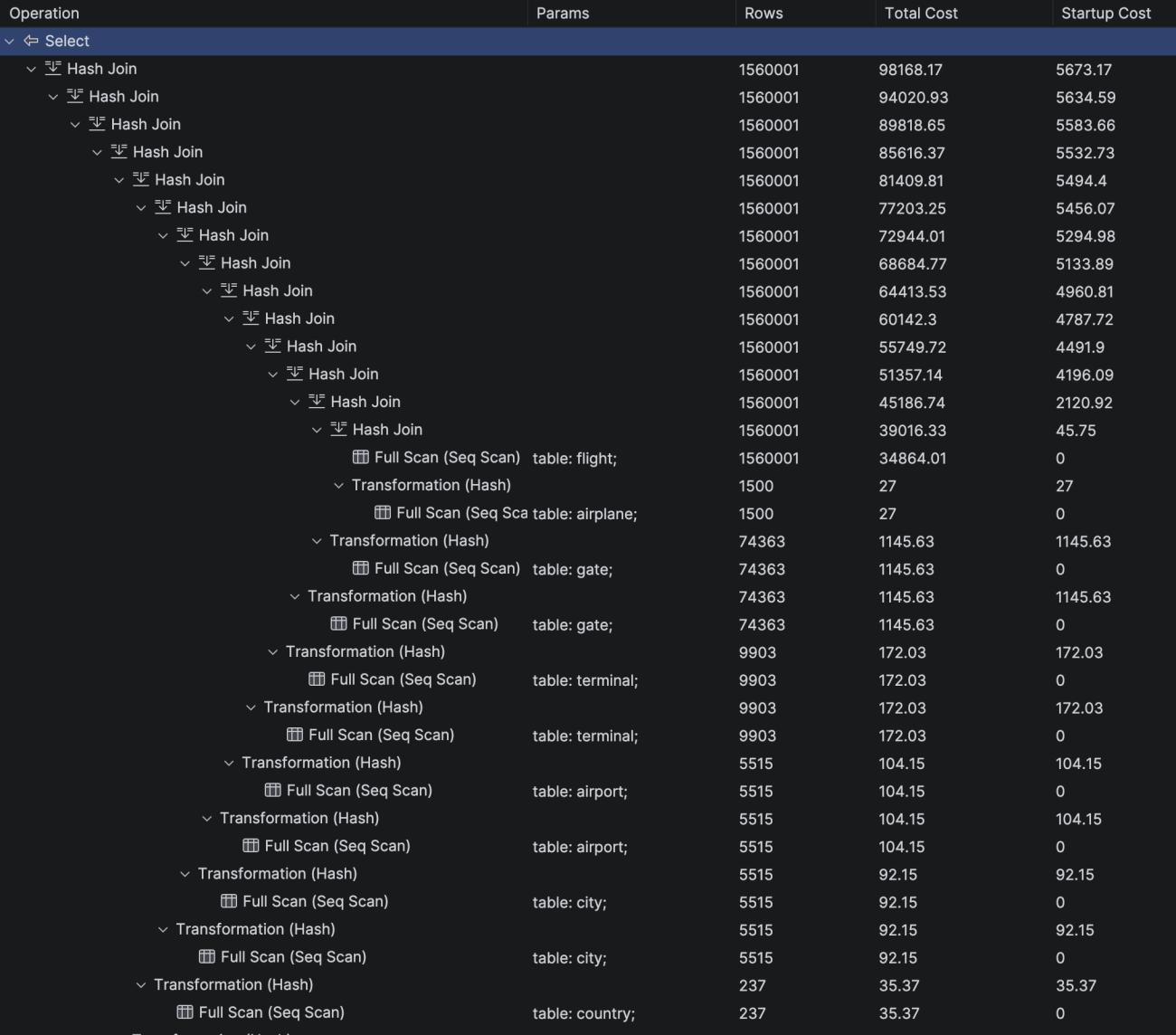Click the Select node arrow icon
Screen dimensions: 1176x1035
(x=31, y=41)
